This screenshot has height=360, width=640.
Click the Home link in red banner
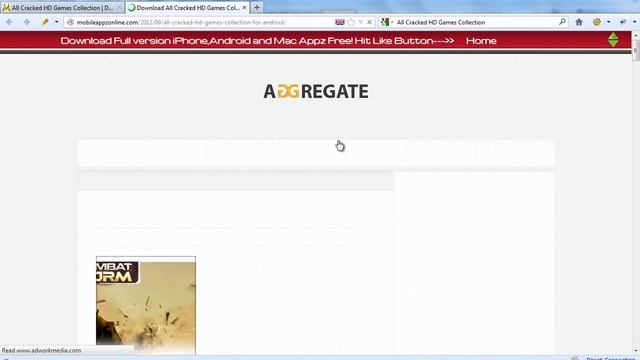(x=481, y=41)
